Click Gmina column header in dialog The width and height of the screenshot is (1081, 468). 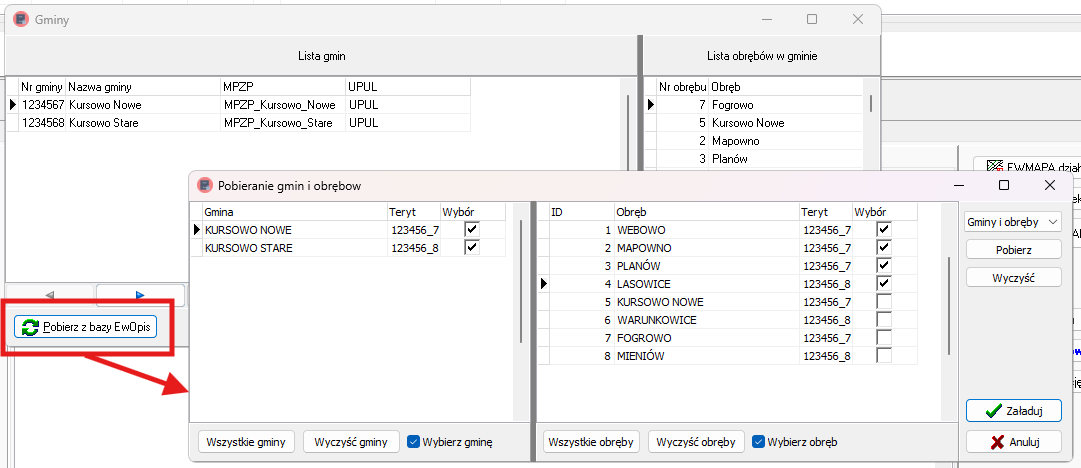(x=294, y=212)
